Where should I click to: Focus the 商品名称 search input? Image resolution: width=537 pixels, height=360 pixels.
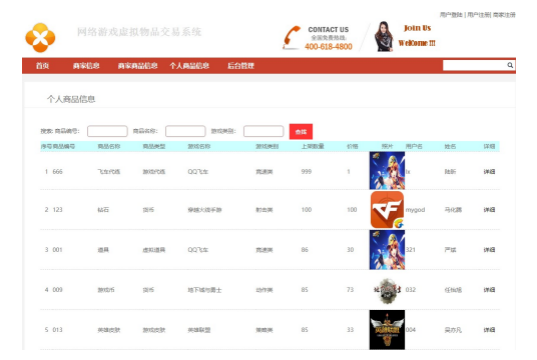tap(185, 131)
